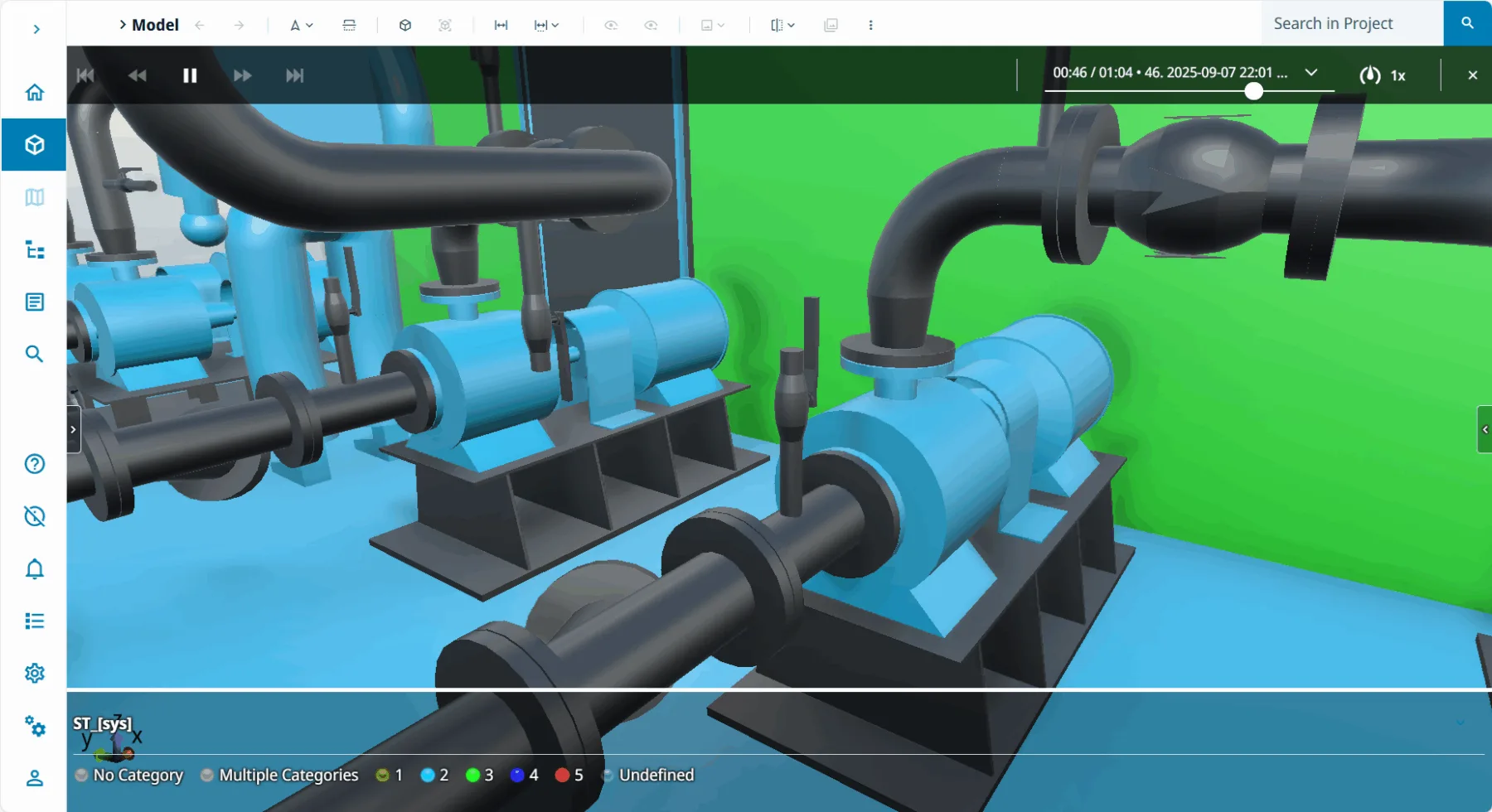Toggle category 3 green legend item
The image size is (1492, 812).
pos(479,775)
